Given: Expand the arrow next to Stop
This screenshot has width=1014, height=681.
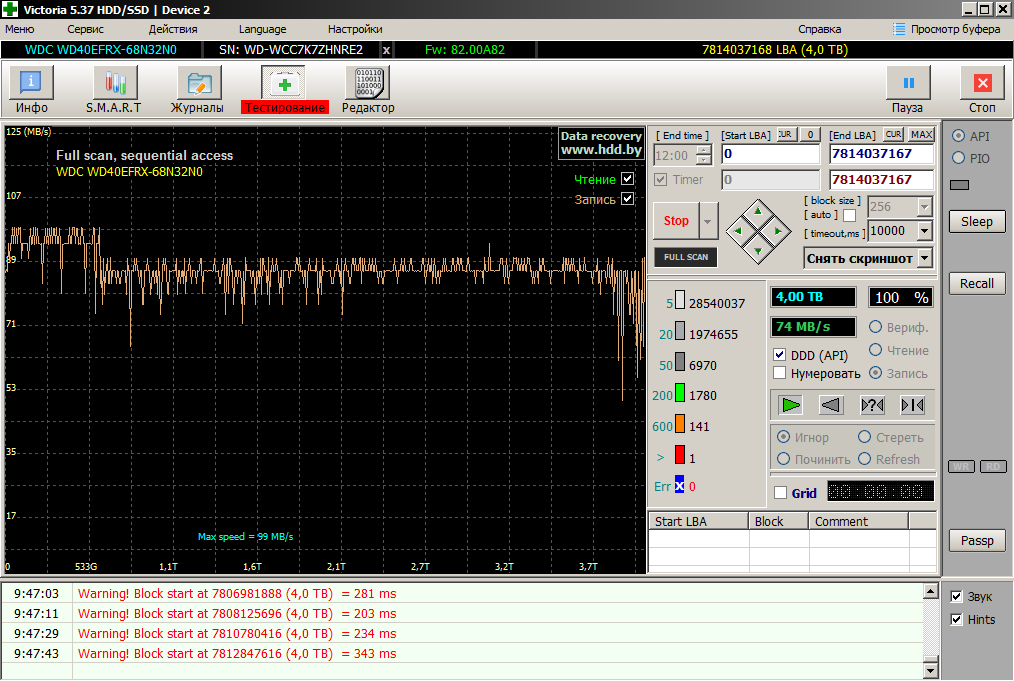Looking at the screenshot, I should (709, 221).
